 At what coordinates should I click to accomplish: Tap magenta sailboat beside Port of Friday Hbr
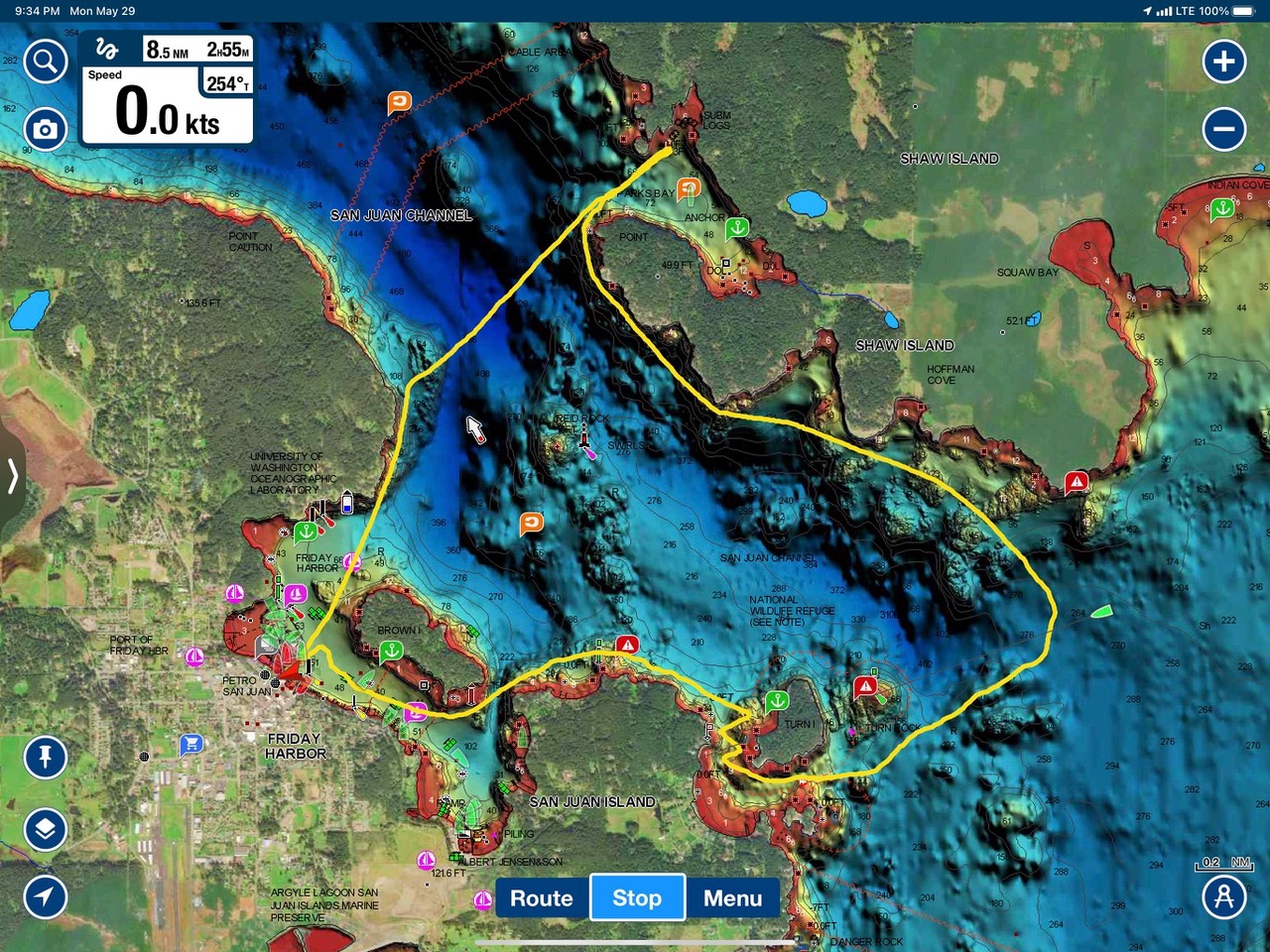tap(195, 656)
